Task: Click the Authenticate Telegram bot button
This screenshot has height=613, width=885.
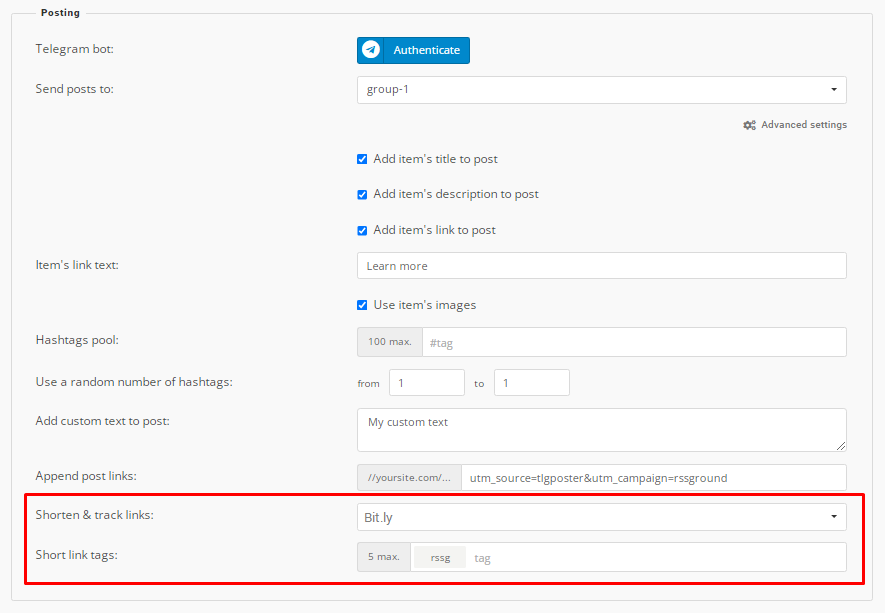Action: (x=413, y=50)
